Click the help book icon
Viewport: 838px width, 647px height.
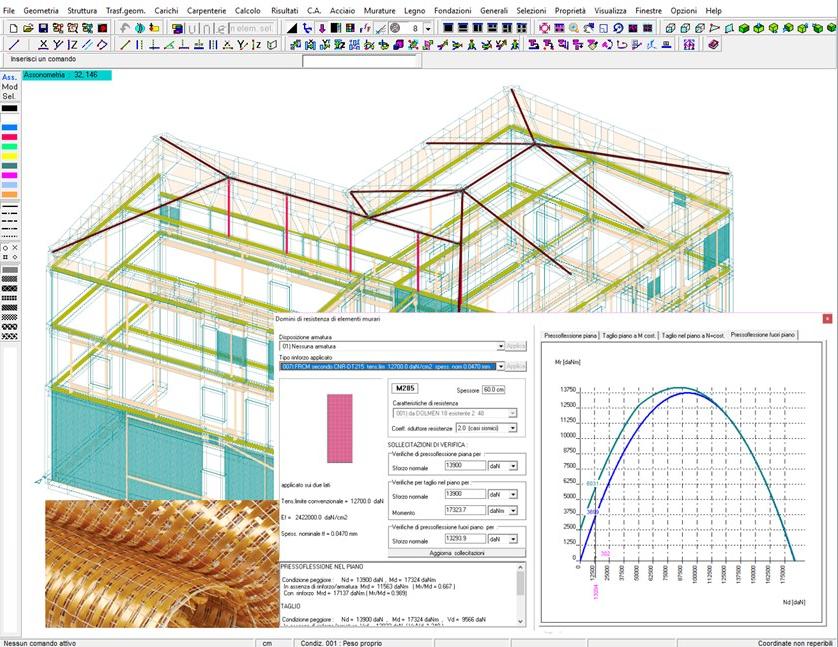click(x=713, y=44)
